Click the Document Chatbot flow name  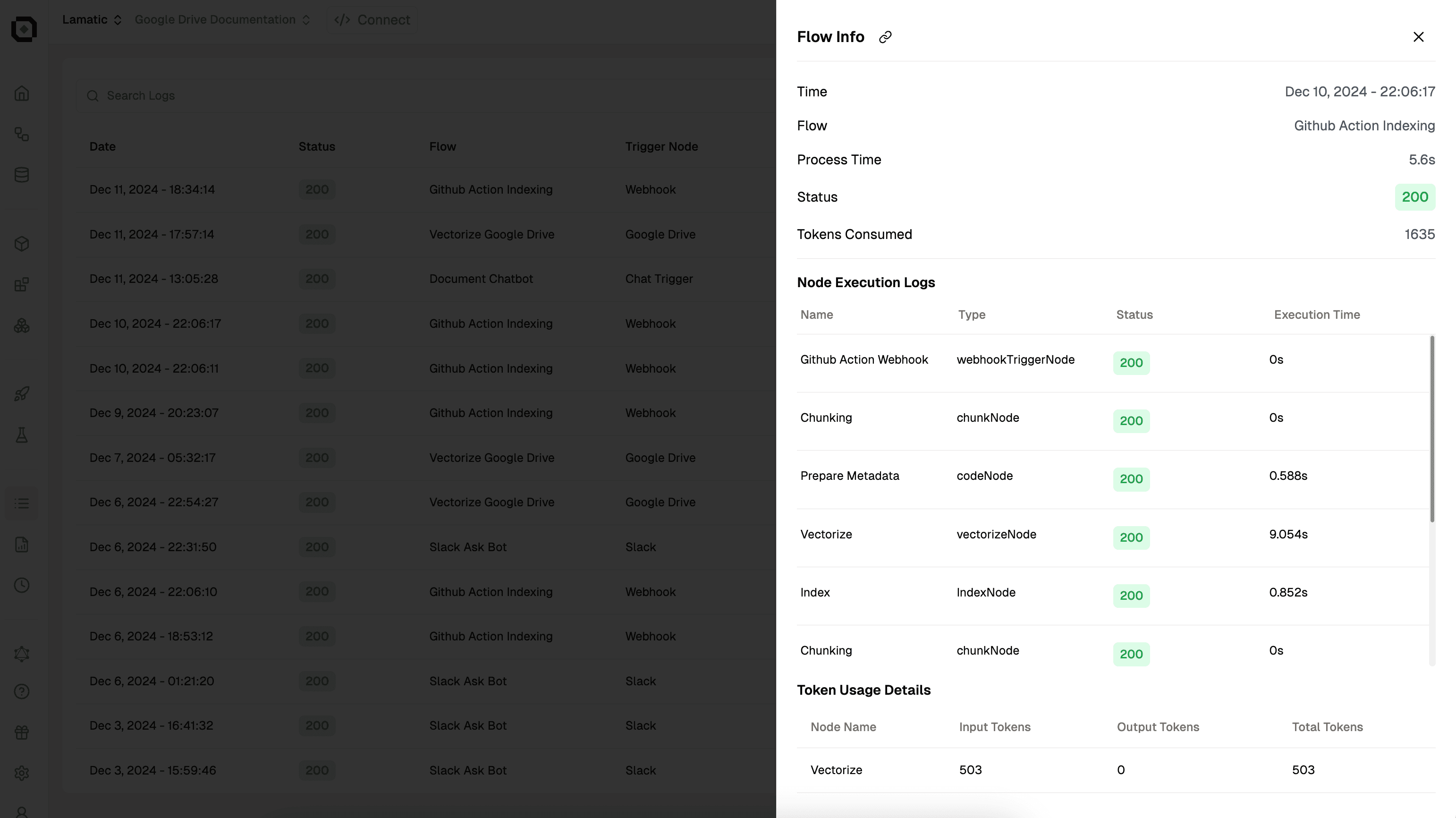(481, 279)
